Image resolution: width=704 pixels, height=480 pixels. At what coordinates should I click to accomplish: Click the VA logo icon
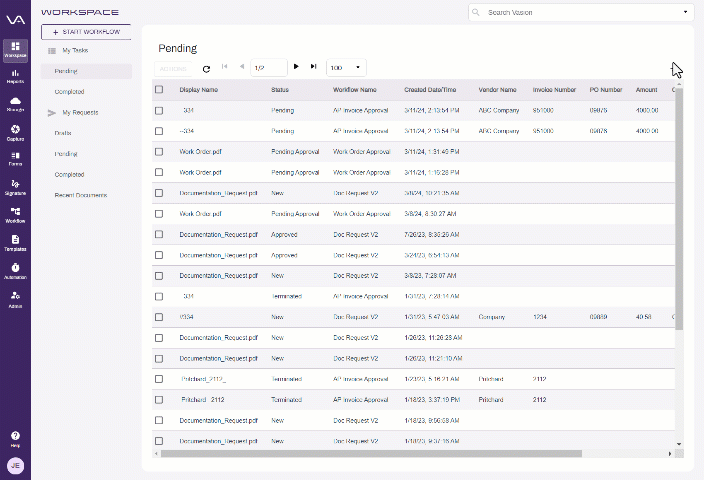(15, 20)
